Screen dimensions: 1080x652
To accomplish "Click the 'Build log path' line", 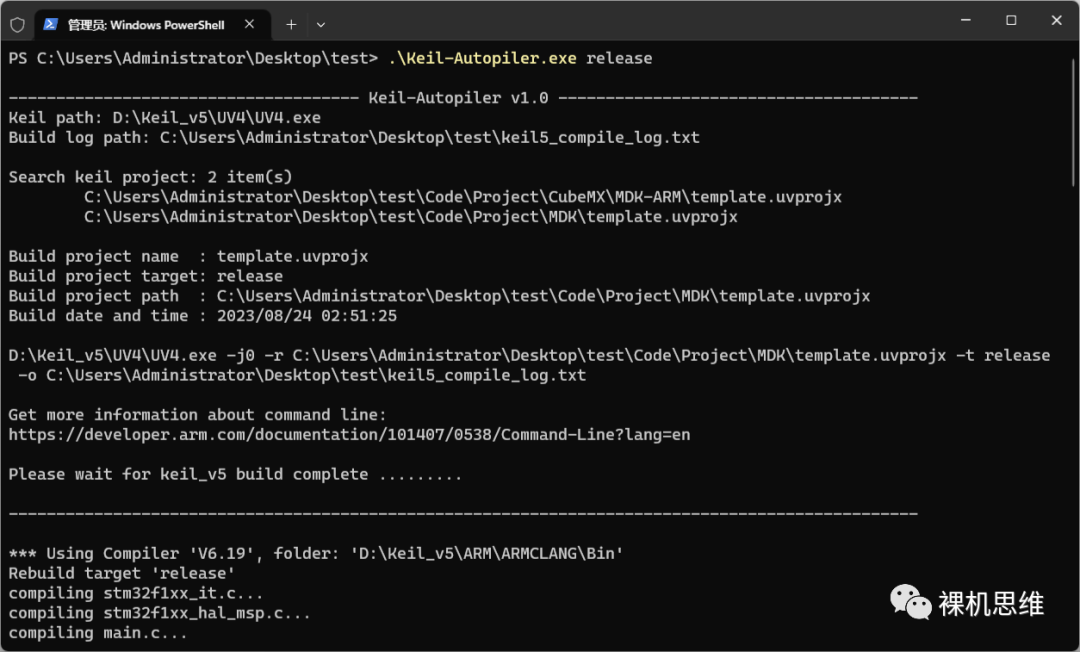I will click(x=354, y=138).
